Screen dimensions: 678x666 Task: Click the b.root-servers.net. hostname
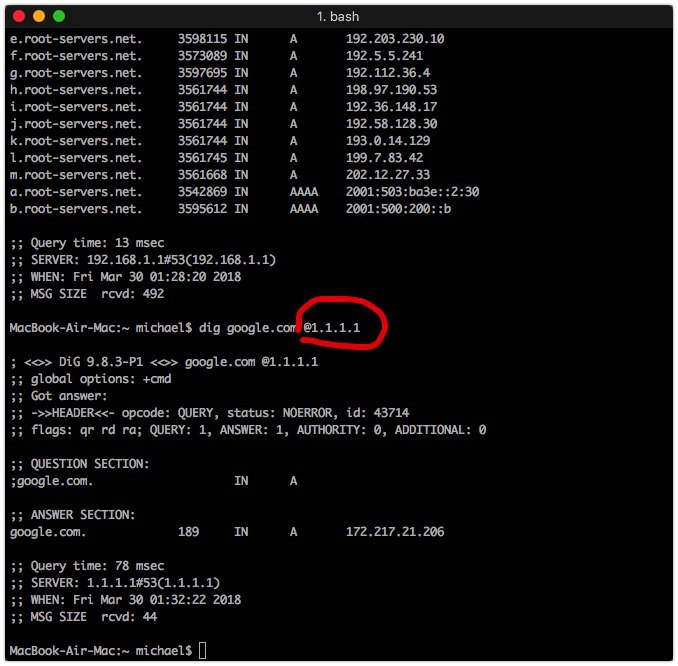coord(76,209)
